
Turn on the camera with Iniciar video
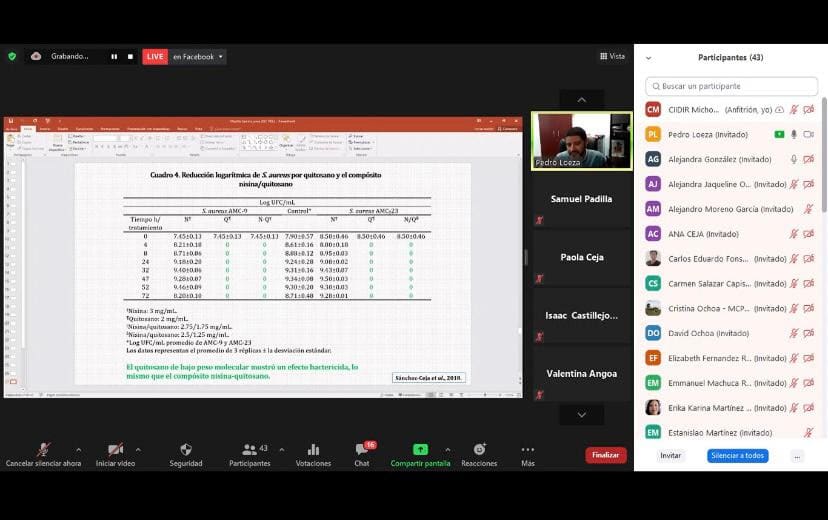point(115,450)
